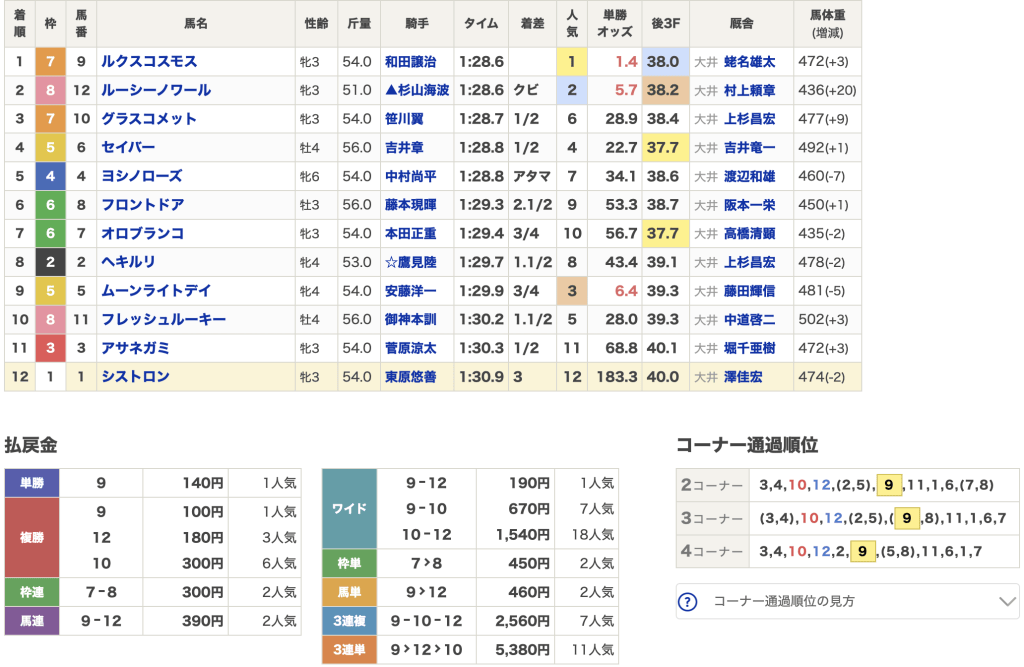Open jockey 鷹見陸 profile
The width and height of the screenshot is (1024, 667).
point(410,262)
